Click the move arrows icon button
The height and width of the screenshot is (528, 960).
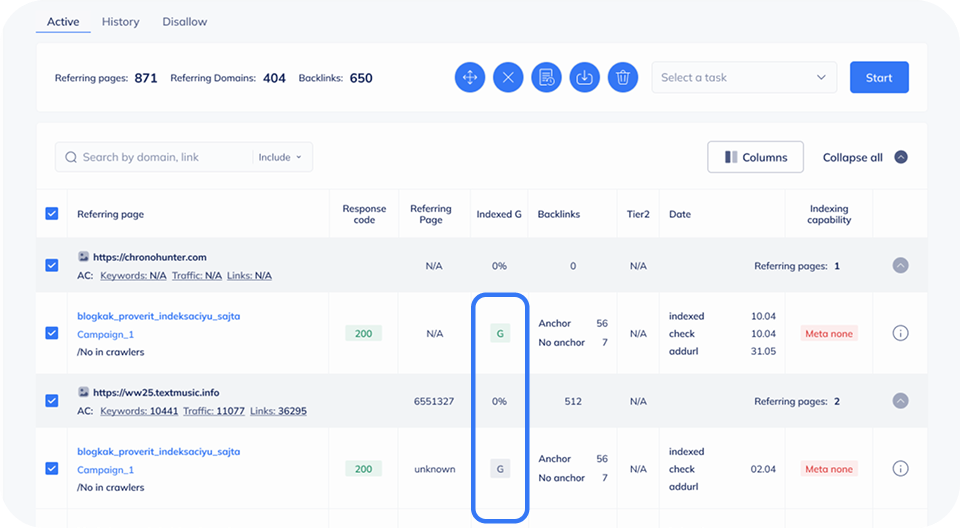point(470,78)
